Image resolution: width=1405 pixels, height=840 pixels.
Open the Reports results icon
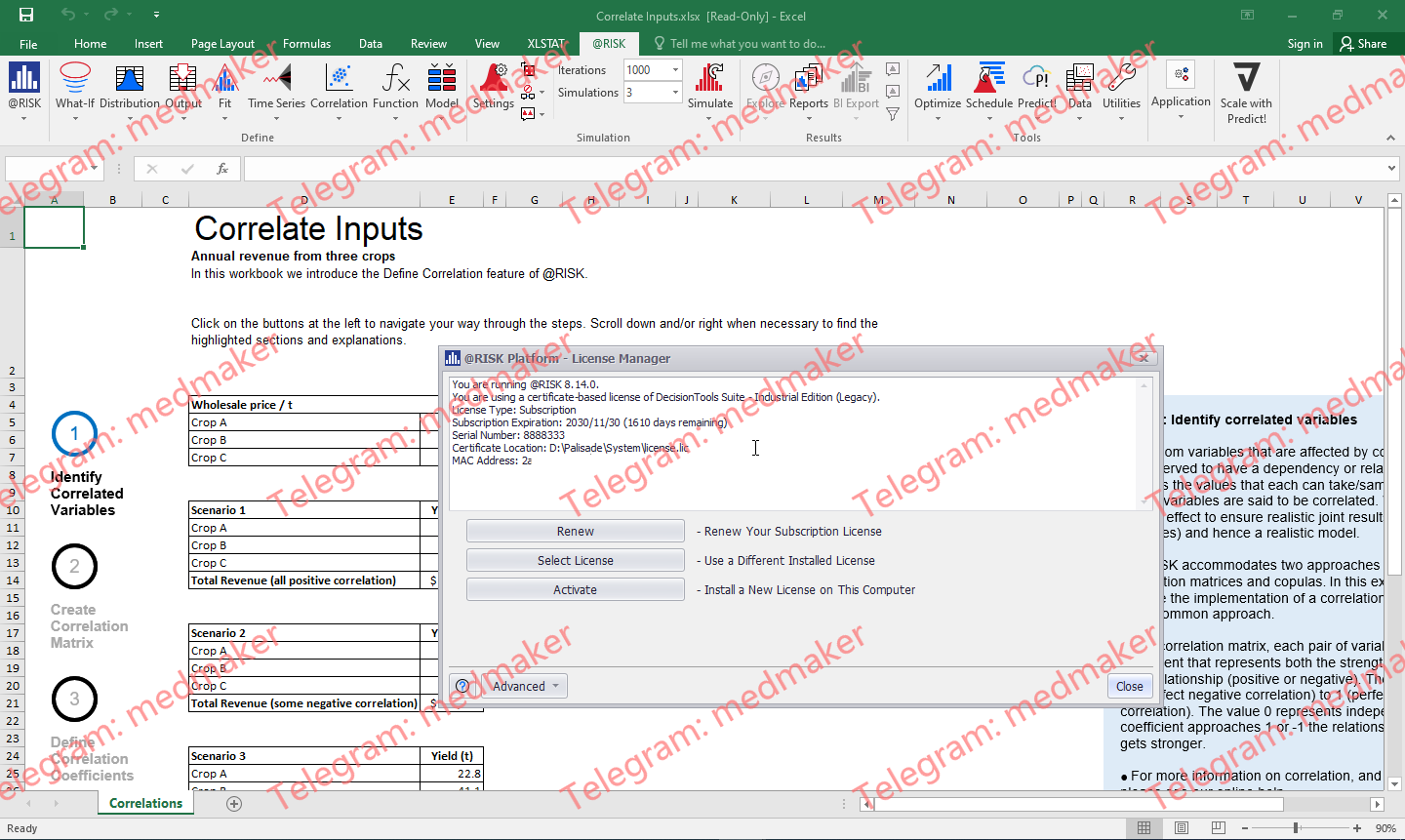tap(809, 86)
